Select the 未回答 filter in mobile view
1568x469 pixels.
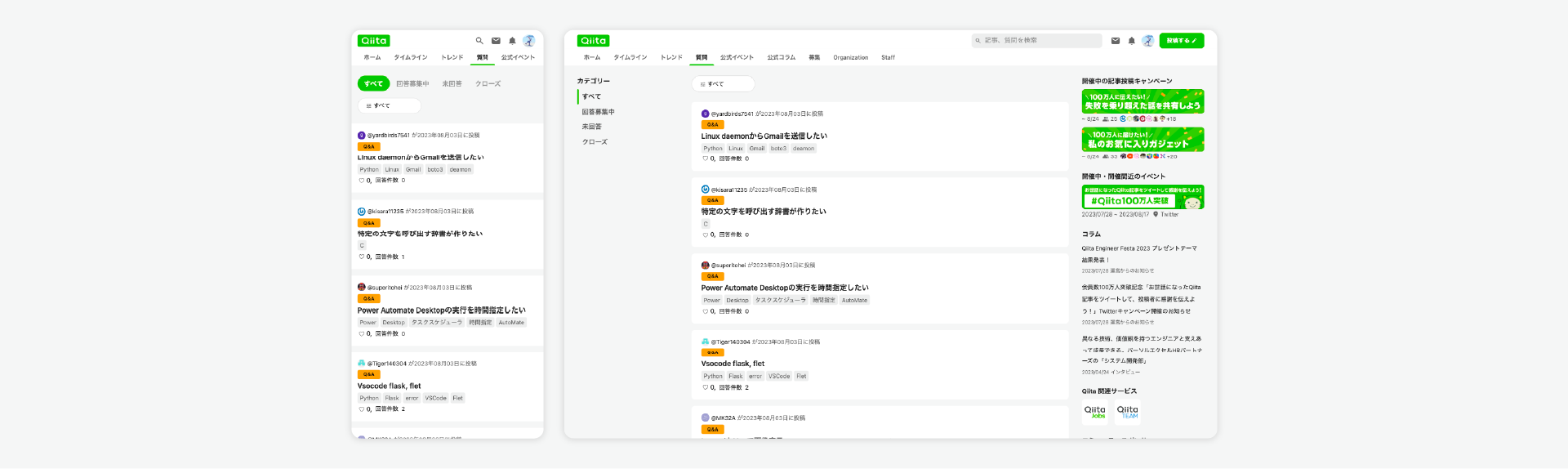click(x=452, y=83)
